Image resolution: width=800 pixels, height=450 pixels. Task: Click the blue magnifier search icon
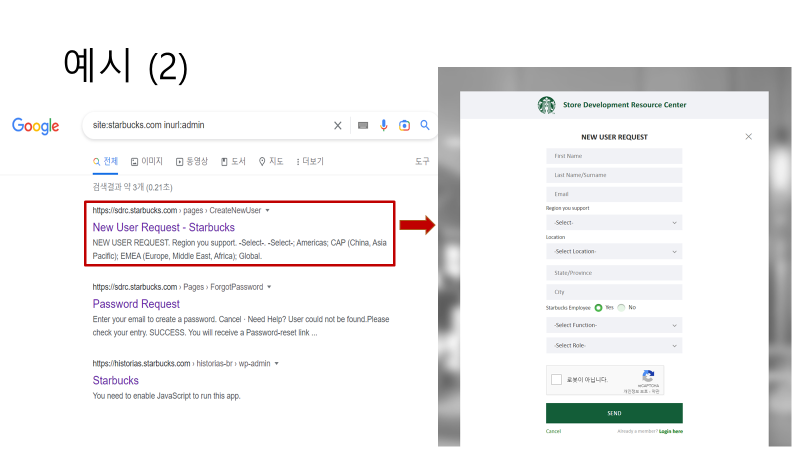(424, 125)
